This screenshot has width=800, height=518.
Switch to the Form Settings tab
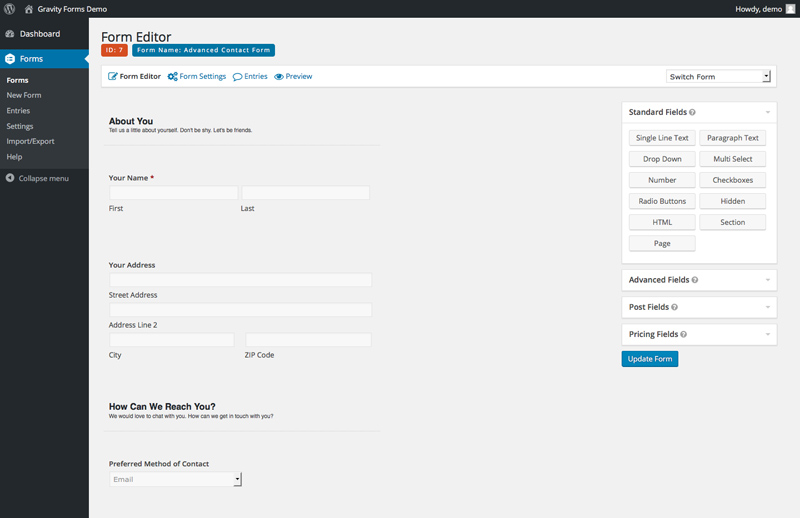[x=197, y=76]
